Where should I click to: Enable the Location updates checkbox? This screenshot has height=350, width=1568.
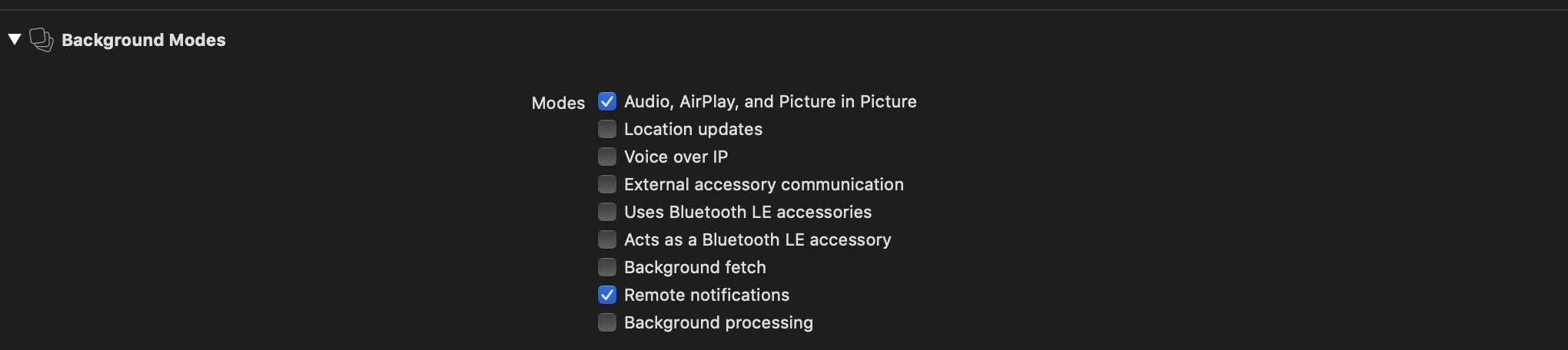tap(607, 129)
